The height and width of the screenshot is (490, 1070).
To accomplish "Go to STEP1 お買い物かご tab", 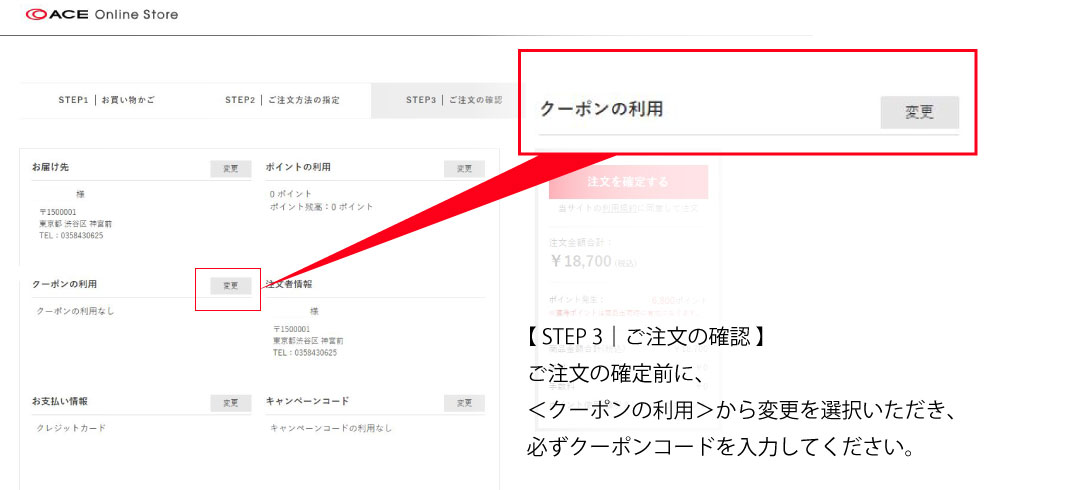I will (106, 100).
